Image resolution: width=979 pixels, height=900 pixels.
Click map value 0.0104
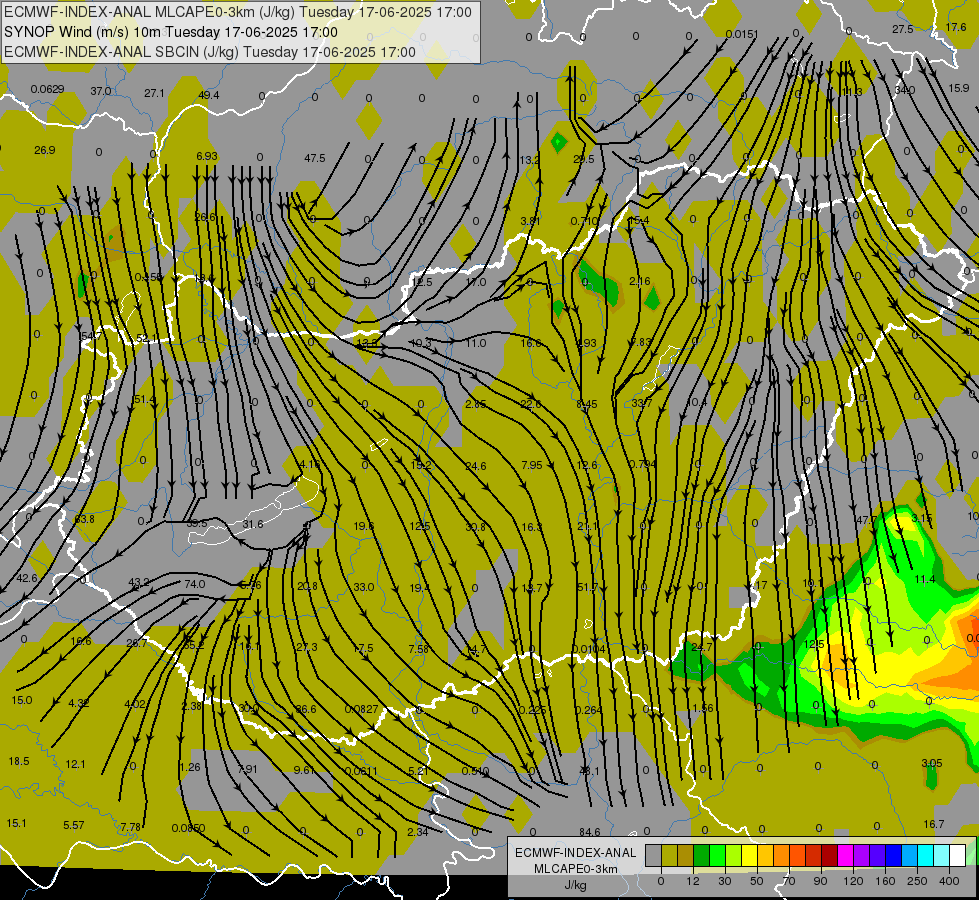tap(588, 650)
